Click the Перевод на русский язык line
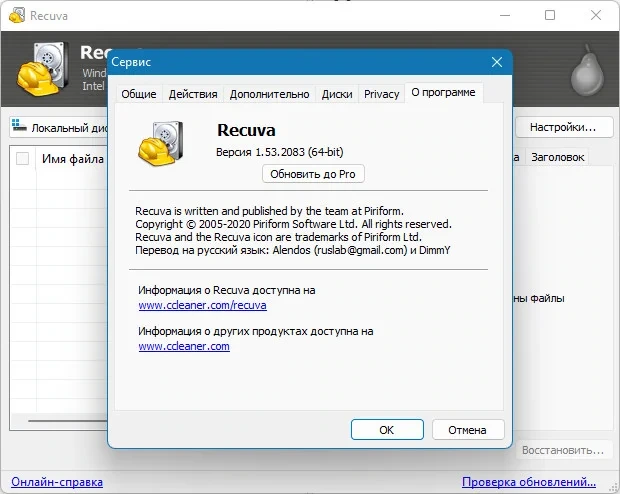The image size is (620, 494). tap(293, 250)
